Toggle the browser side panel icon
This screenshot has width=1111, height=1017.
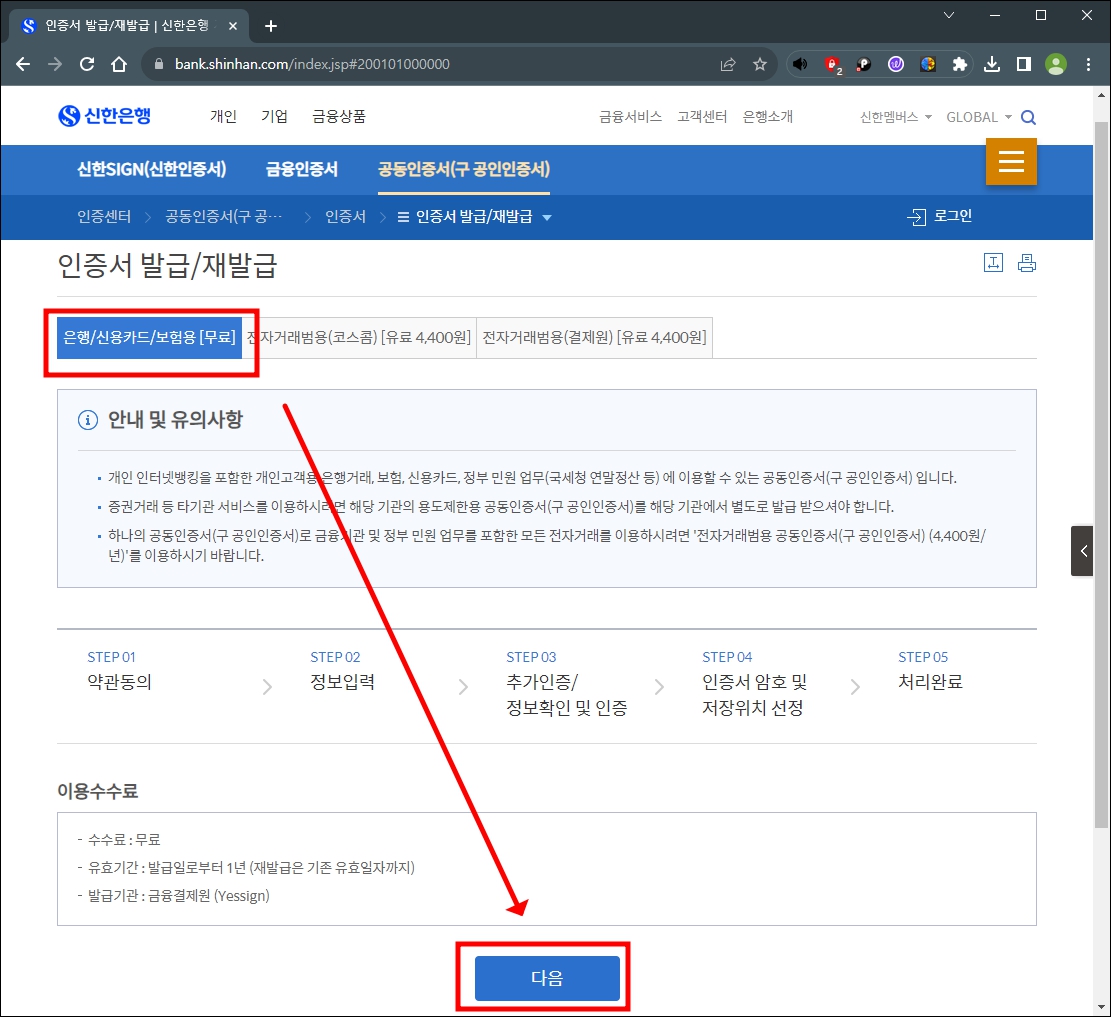coord(1024,64)
